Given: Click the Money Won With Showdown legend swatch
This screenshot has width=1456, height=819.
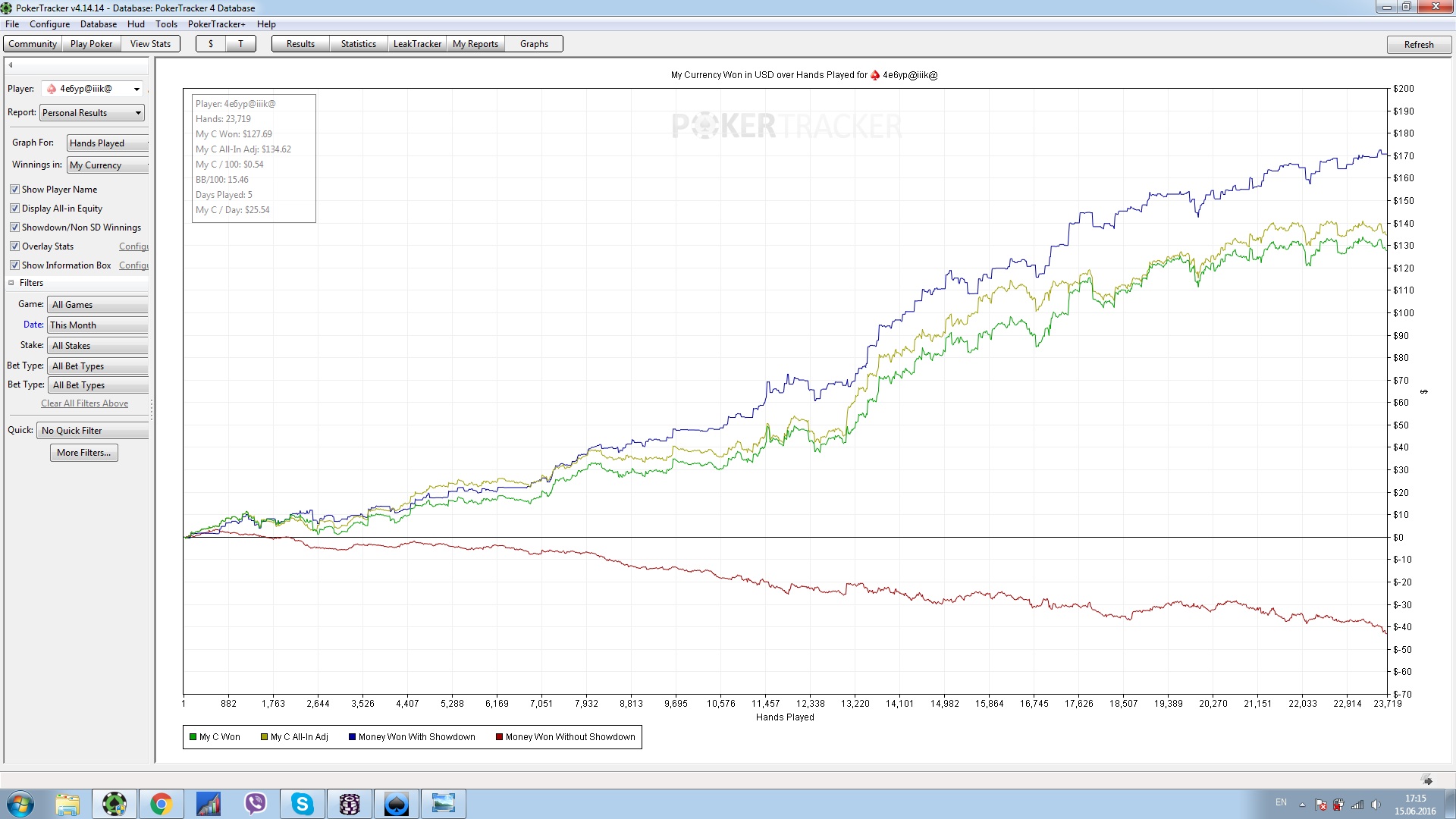Looking at the screenshot, I should pyautogui.click(x=352, y=737).
